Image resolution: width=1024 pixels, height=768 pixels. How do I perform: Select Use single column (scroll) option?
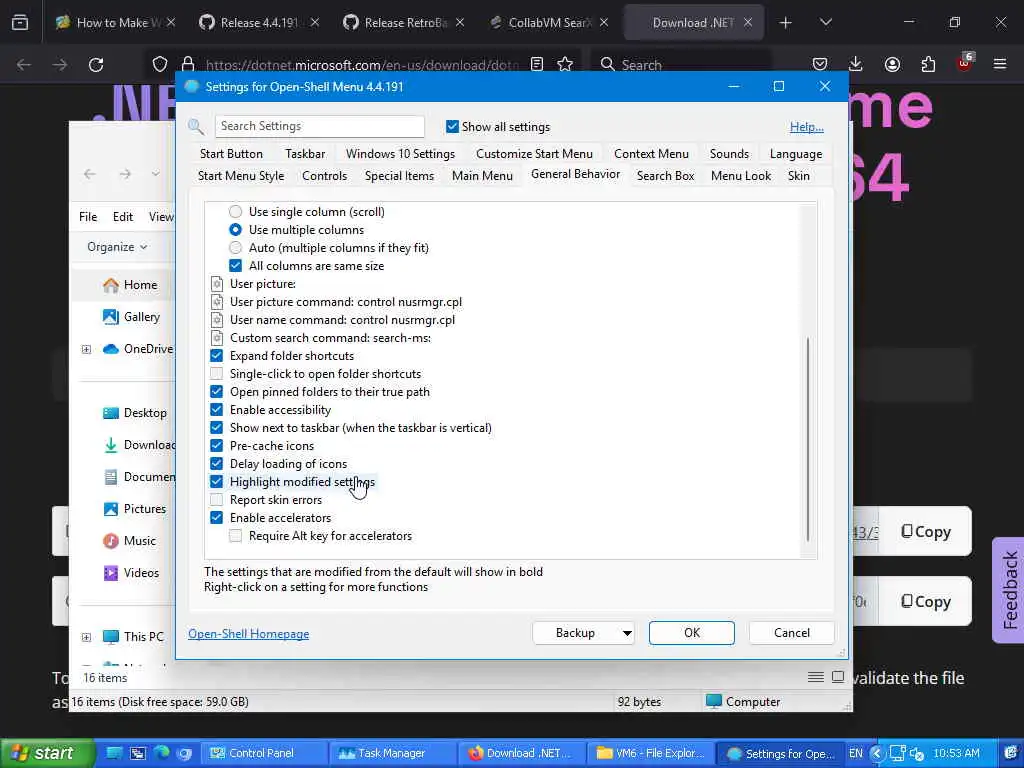pyautogui.click(x=236, y=212)
